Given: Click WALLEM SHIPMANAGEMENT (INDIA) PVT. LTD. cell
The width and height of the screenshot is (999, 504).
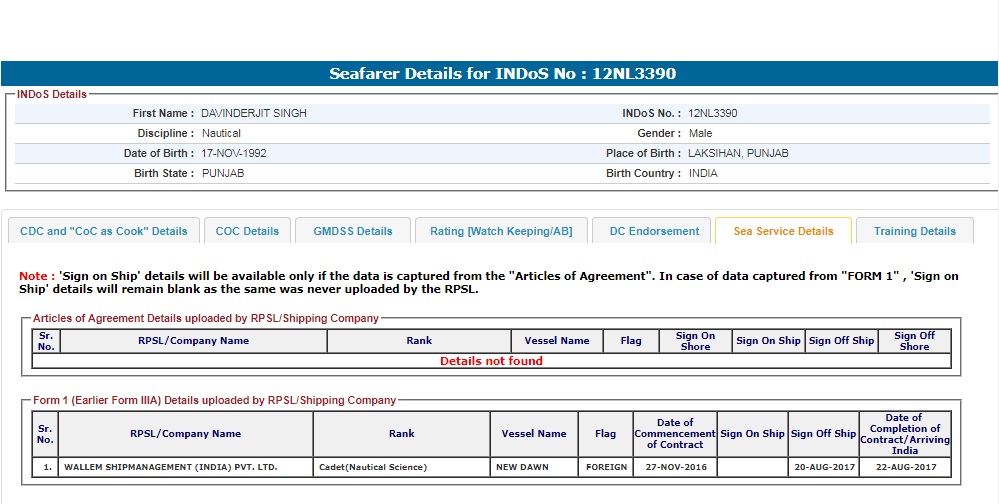Looking at the screenshot, I should 171,467.
